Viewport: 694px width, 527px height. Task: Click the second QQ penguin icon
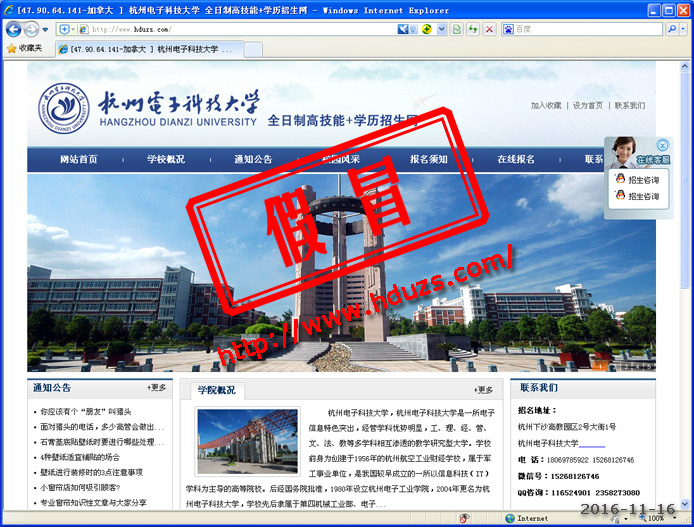pos(620,195)
